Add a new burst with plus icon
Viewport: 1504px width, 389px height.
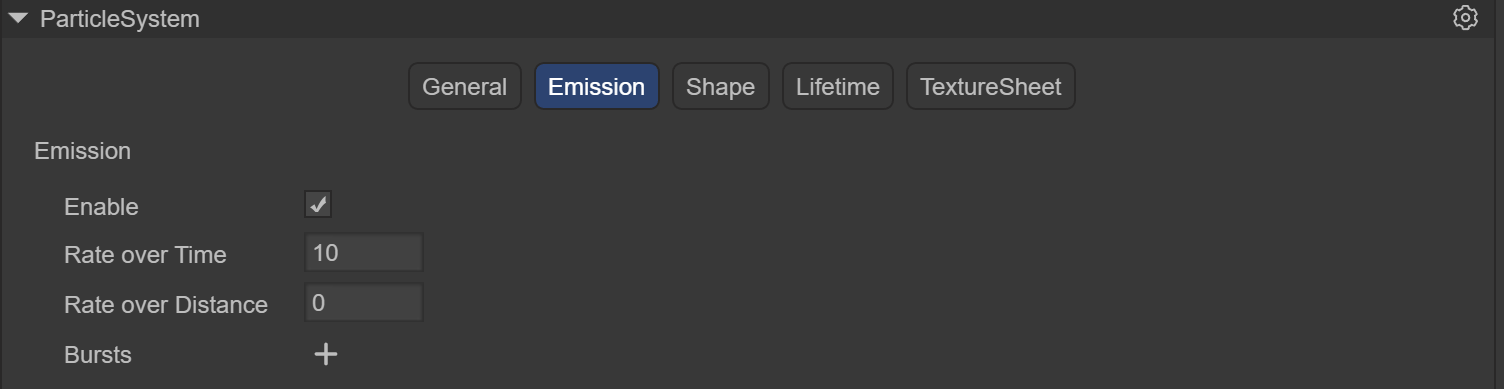tap(325, 354)
